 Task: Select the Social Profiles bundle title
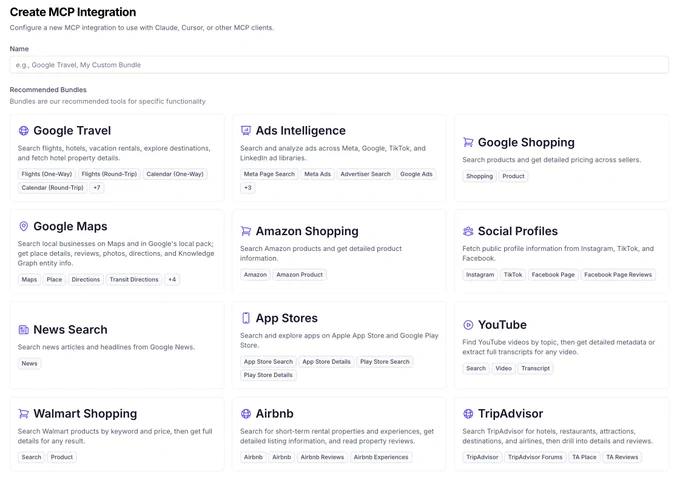(x=518, y=231)
